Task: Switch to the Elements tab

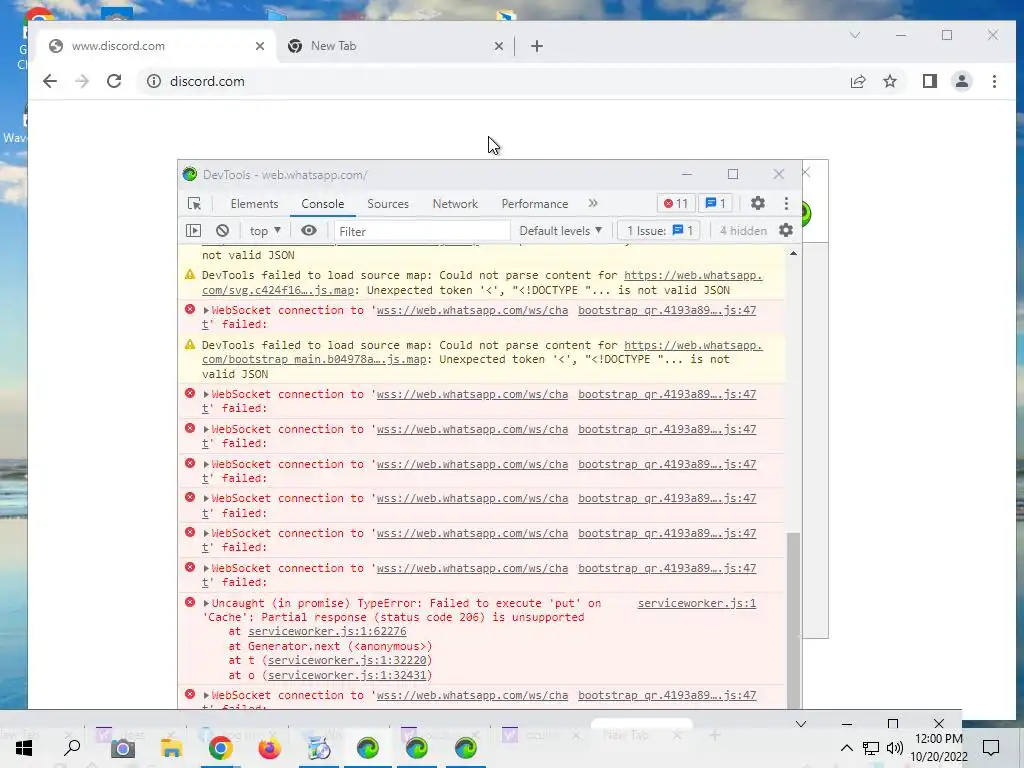Action: click(x=254, y=204)
